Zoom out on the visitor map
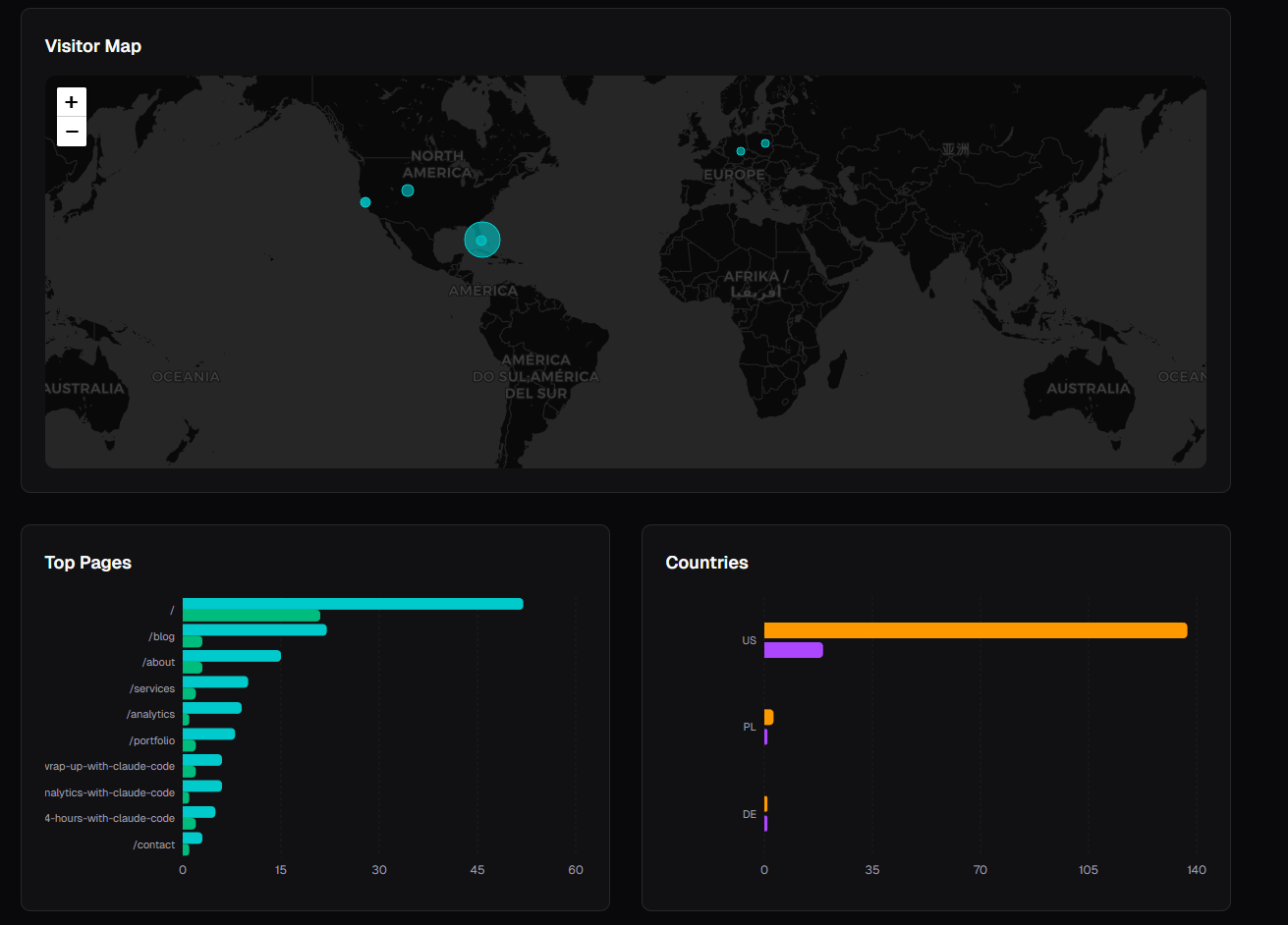This screenshot has height=925, width=1288. click(72, 132)
